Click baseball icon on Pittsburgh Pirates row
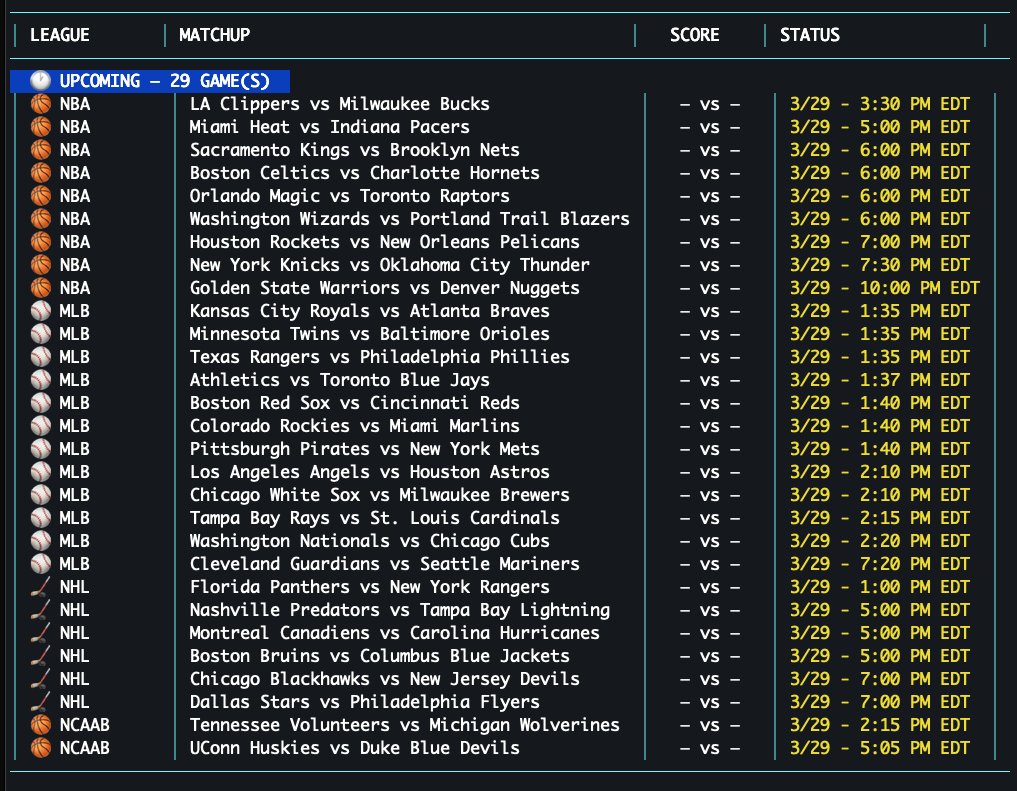 click(40, 449)
